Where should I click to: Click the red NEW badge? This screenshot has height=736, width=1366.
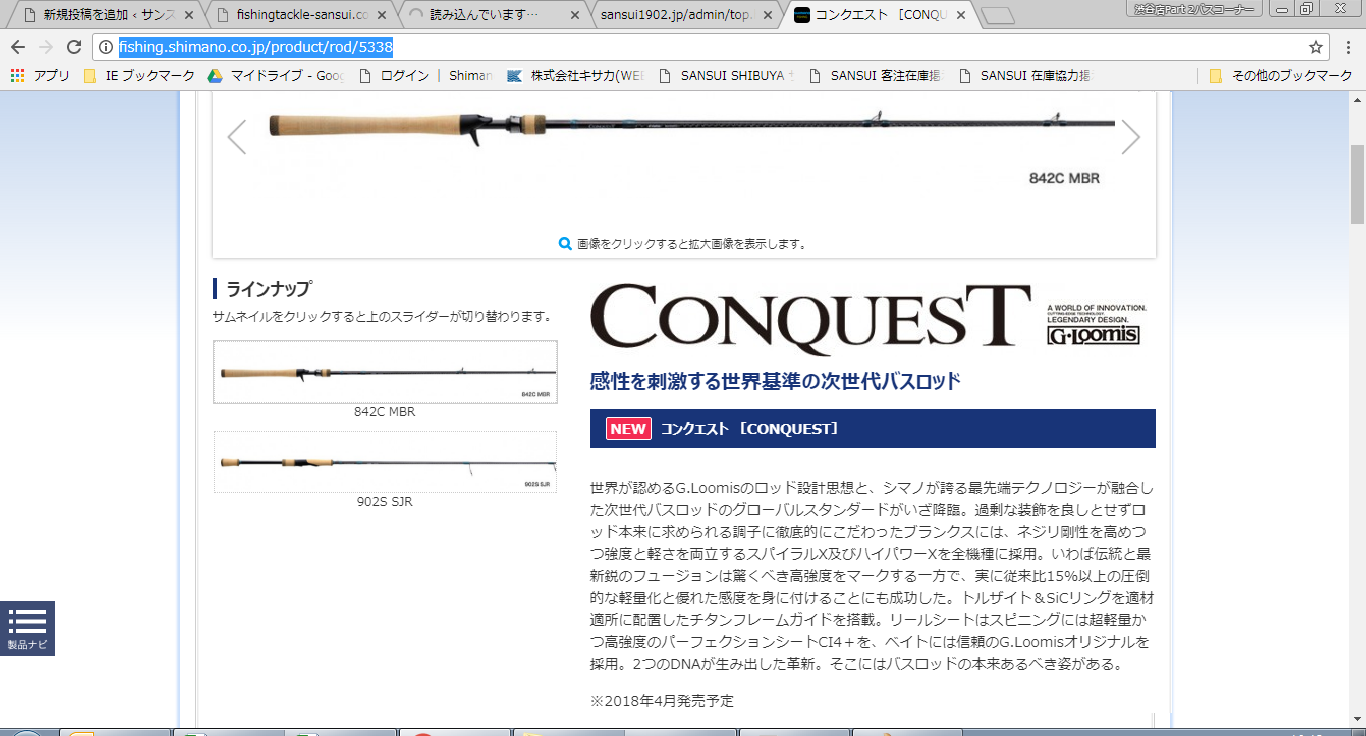pyautogui.click(x=628, y=429)
